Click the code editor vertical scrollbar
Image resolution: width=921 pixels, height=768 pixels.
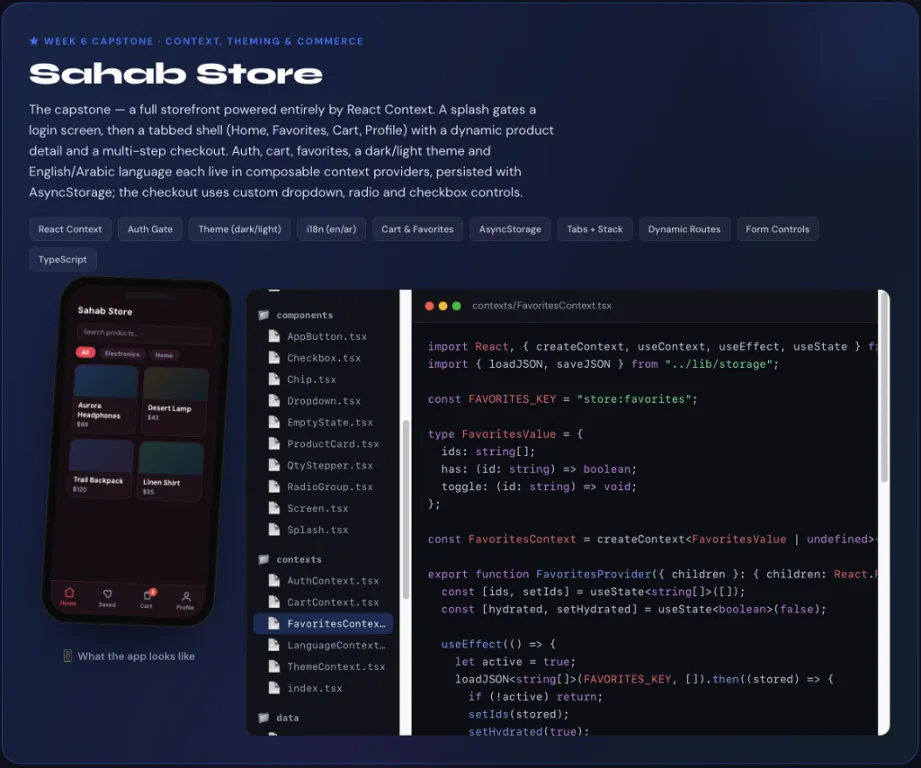coord(884,388)
